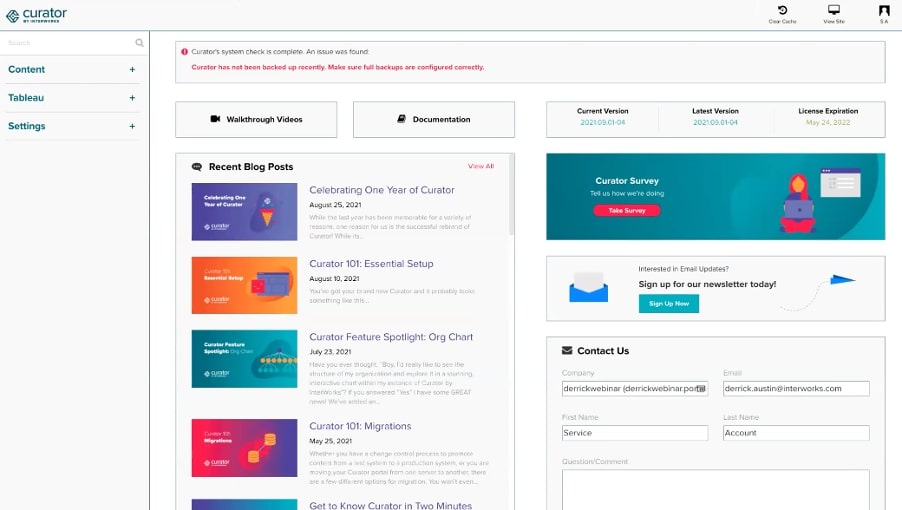Open the Content sidebar section
Screen dimensions: 902x510
point(26,70)
